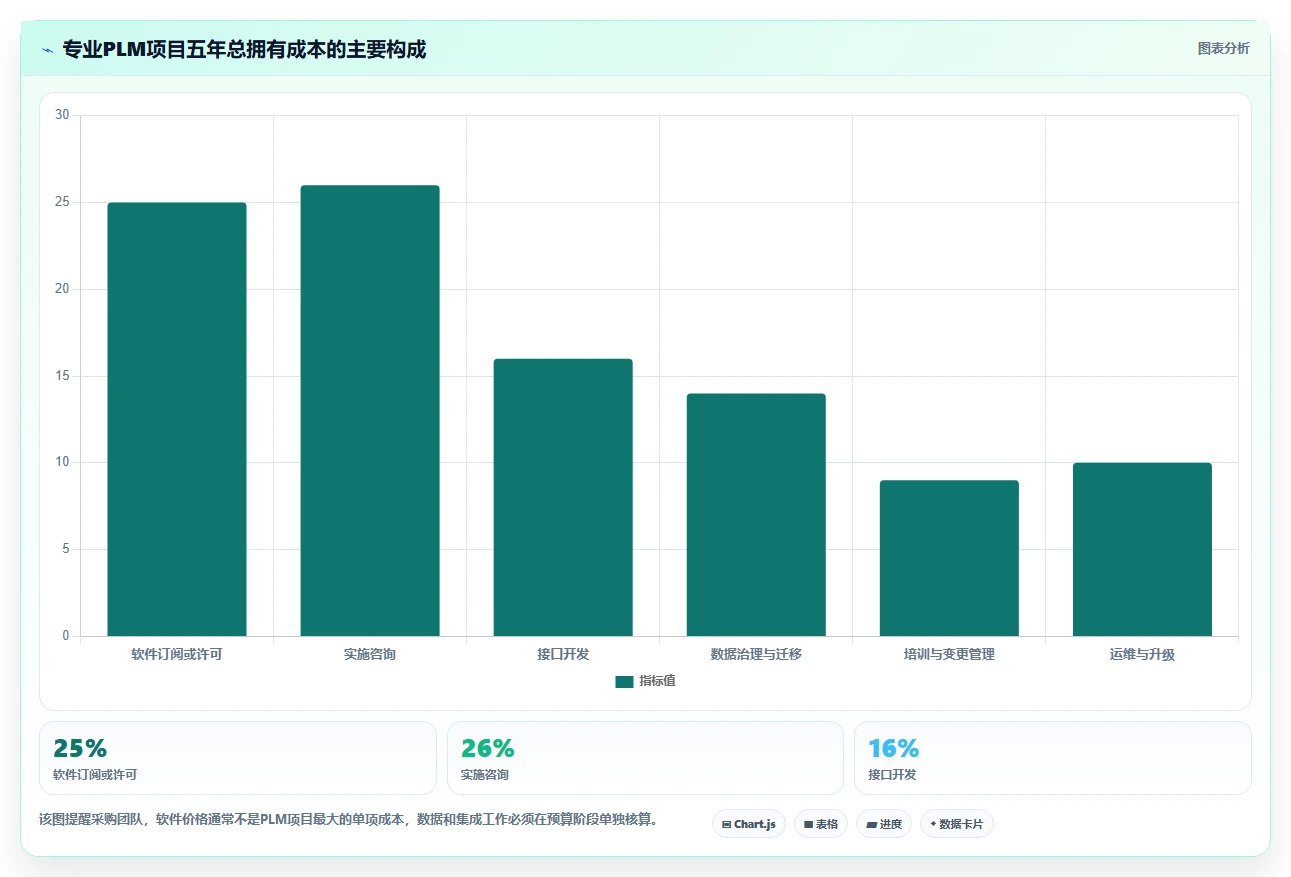Click the x-axis label 培训与变更管理
This screenshot has width=1291, height=877.
tap(949, 655)
